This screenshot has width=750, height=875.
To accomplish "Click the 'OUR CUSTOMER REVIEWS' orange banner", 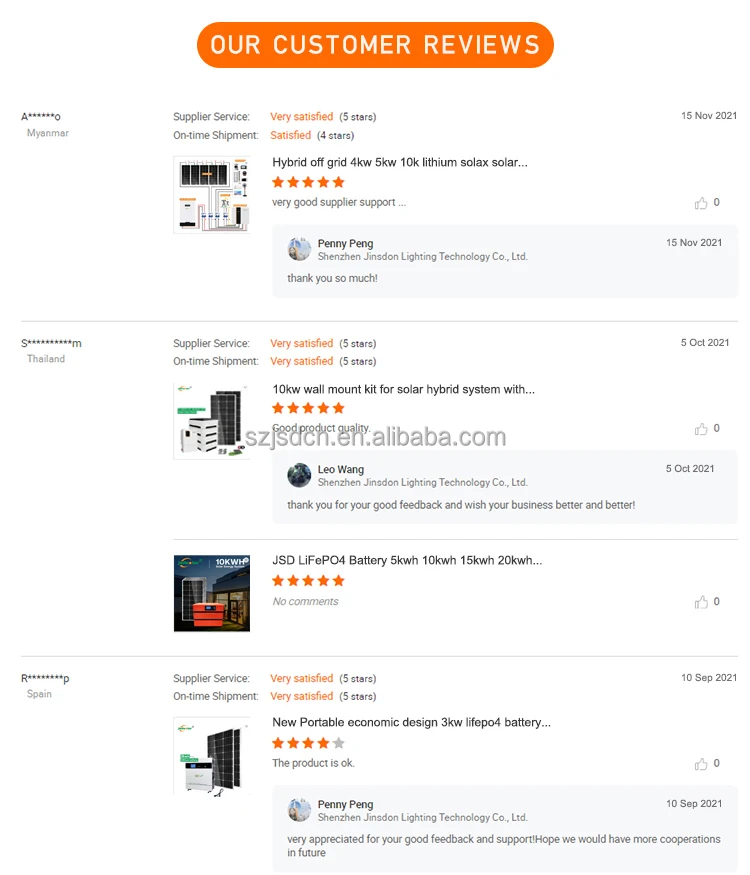I will point(375,45).
